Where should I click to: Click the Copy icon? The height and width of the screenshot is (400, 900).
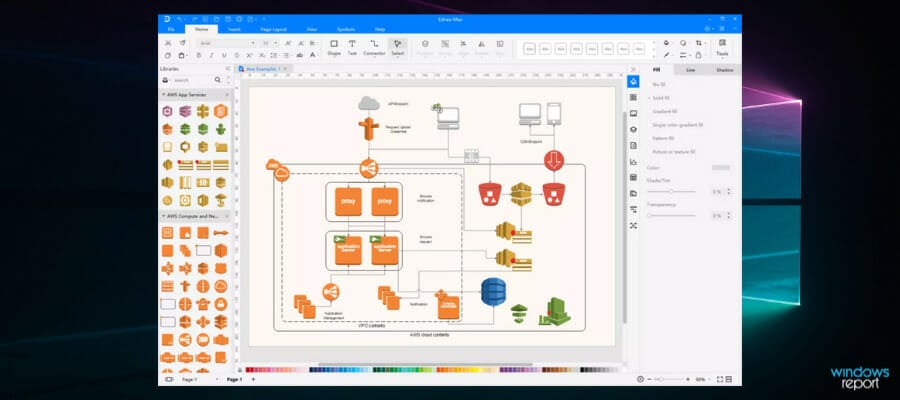click(x=168, y=56)
